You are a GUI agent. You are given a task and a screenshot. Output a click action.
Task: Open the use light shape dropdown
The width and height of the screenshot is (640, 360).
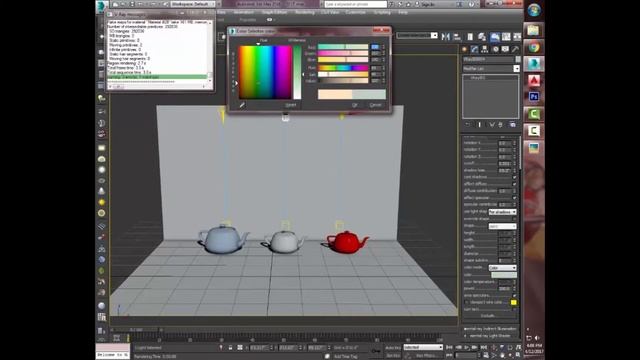(502, 212)
